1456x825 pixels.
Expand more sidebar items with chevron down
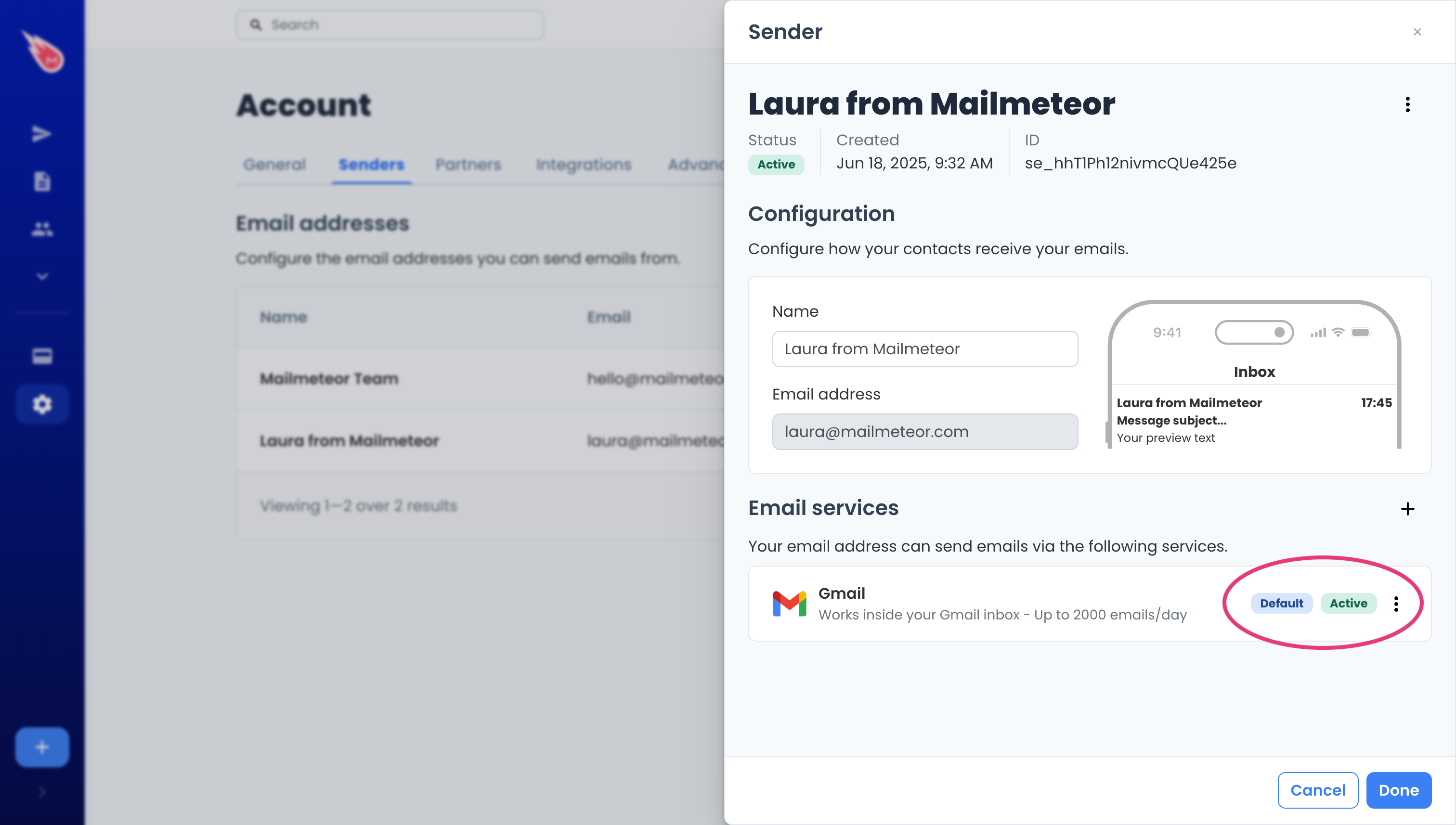pyautogui.click(x=42, y=276)
